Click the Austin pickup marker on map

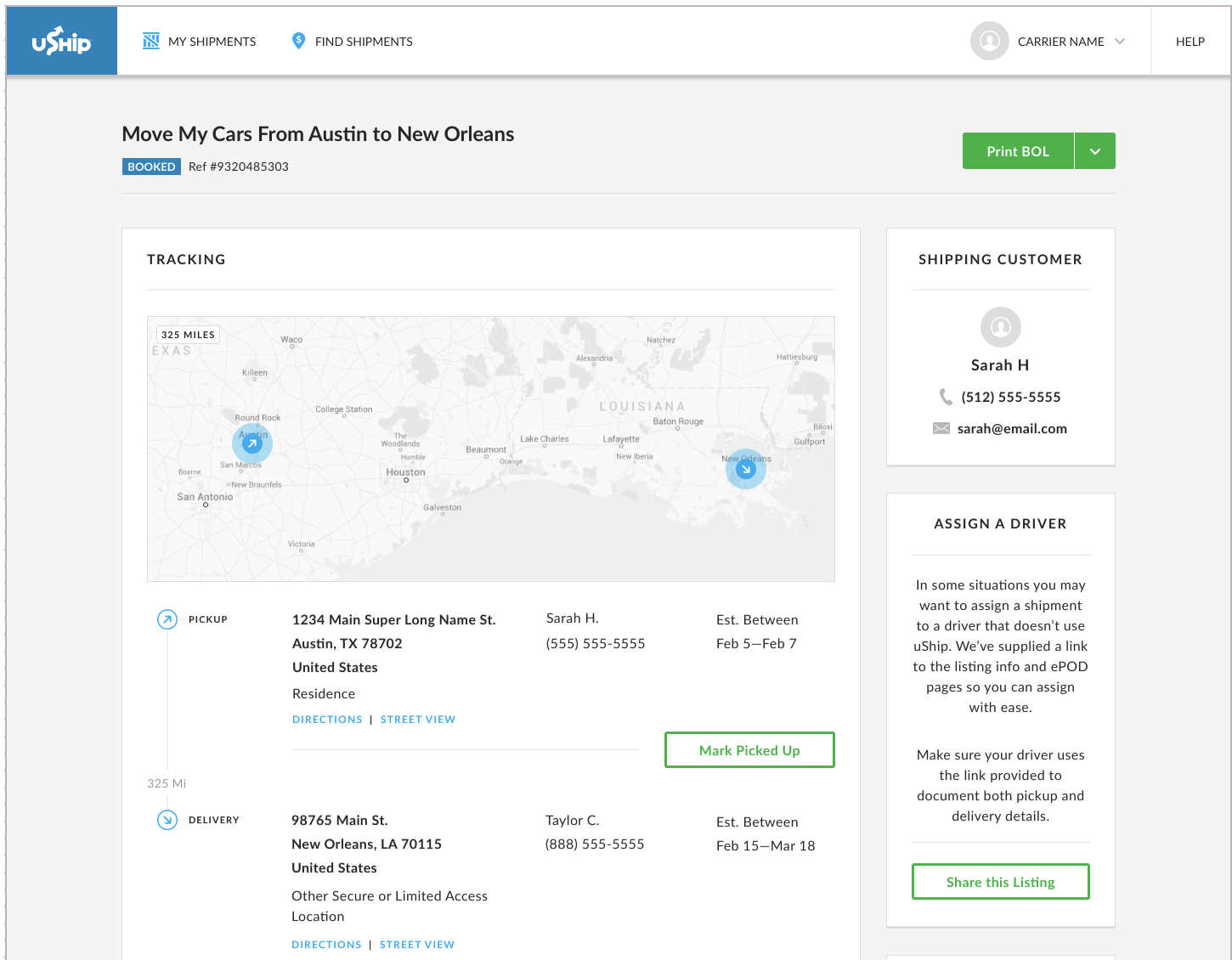[252, 443]
